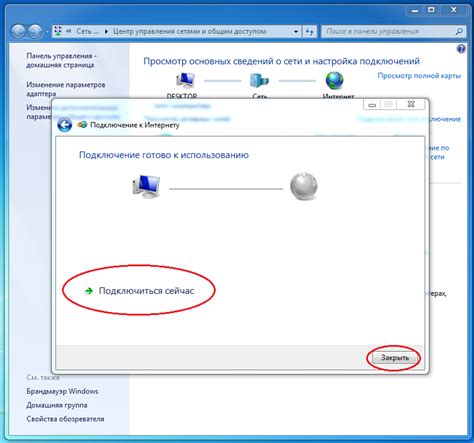This screenshot has width=474, height=443.
Task: Click Просмотр полной карты link
Action: point(419,76)
